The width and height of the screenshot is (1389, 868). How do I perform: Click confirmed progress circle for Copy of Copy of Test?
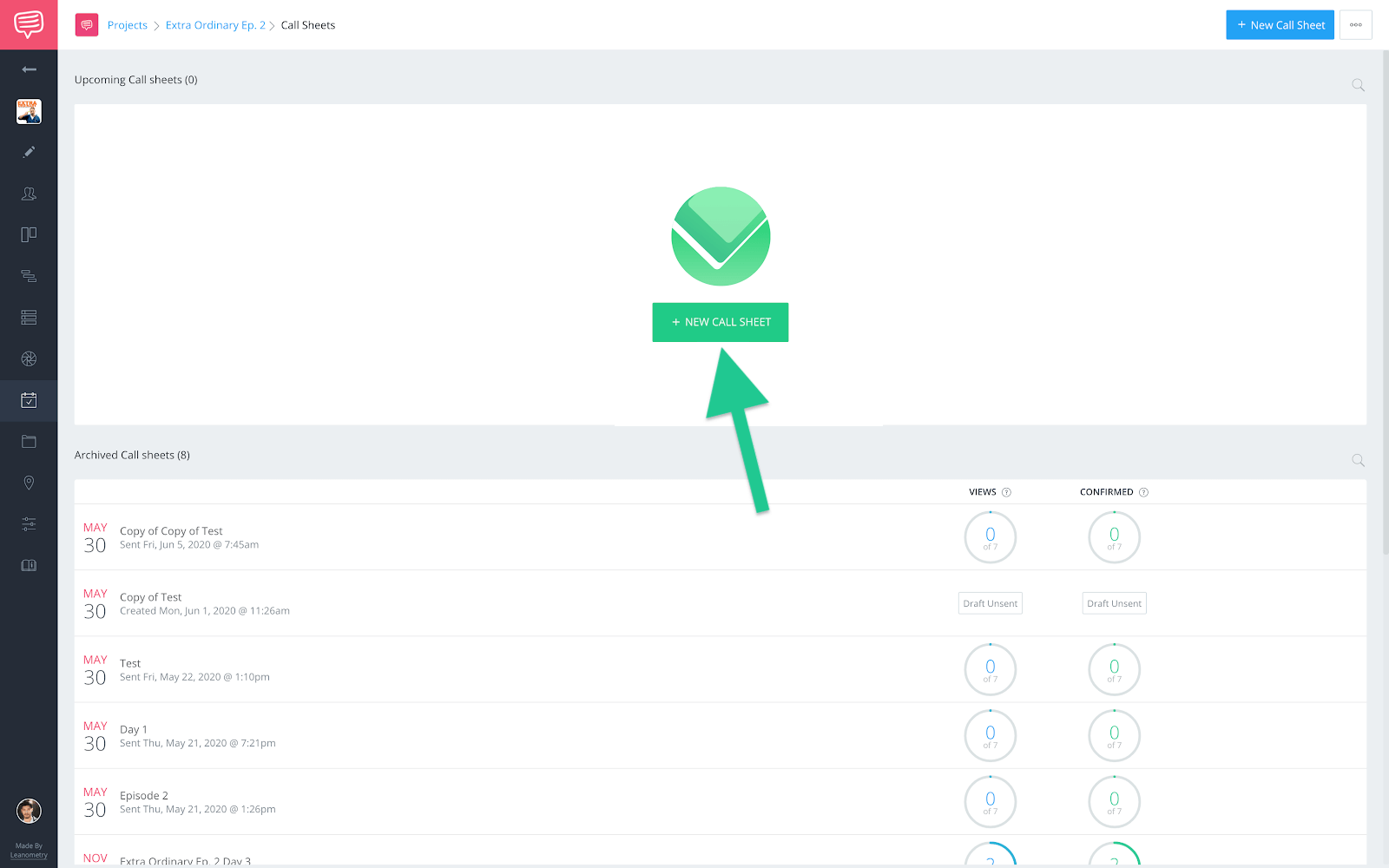(x=1115, y=537)
